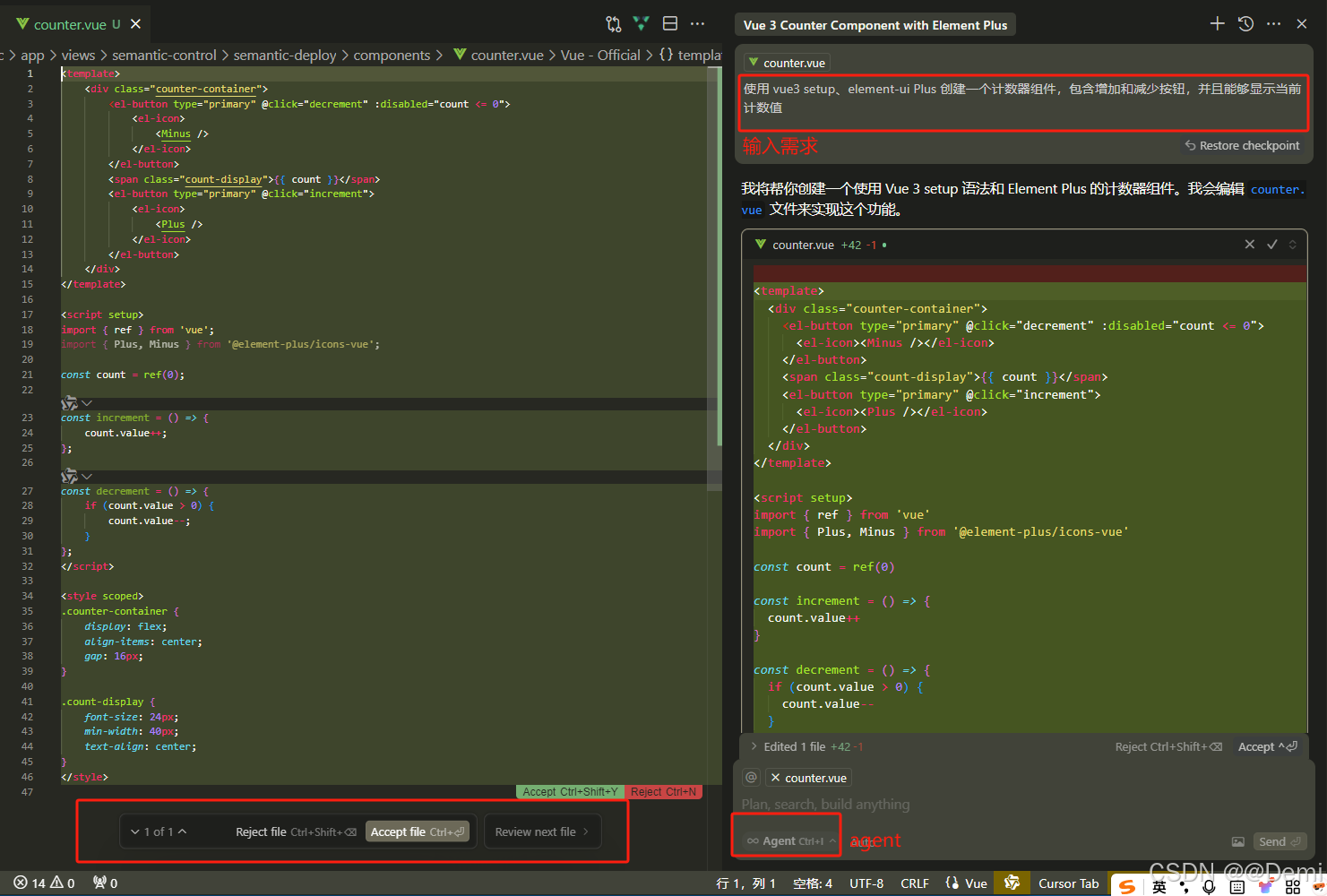This screenshot has height=896, width=1327.
Task: Change indentation via 空格: 4
Action: pyautogui.click(x=813, y=883)
